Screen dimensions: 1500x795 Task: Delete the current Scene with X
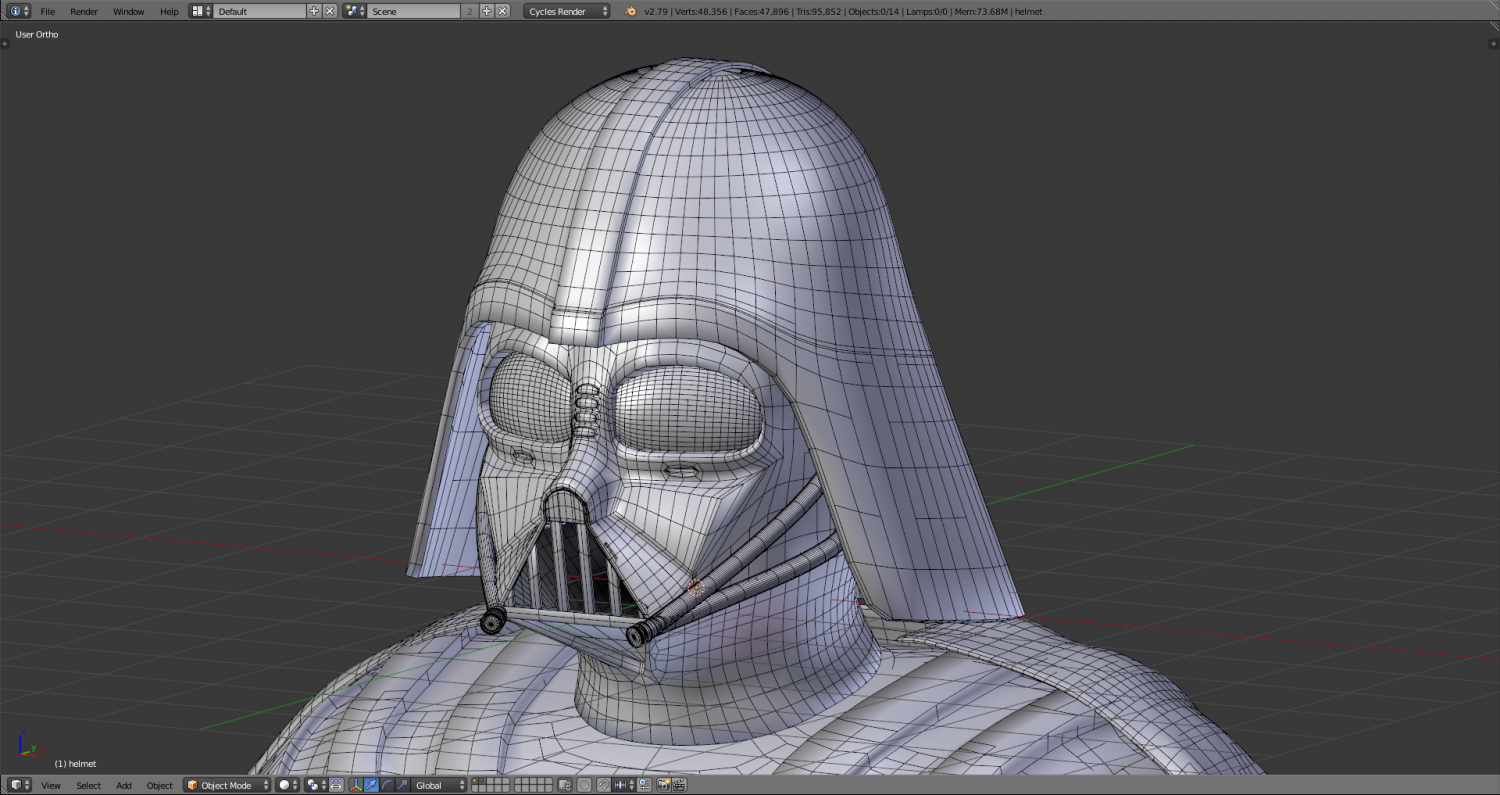[502, 11]
